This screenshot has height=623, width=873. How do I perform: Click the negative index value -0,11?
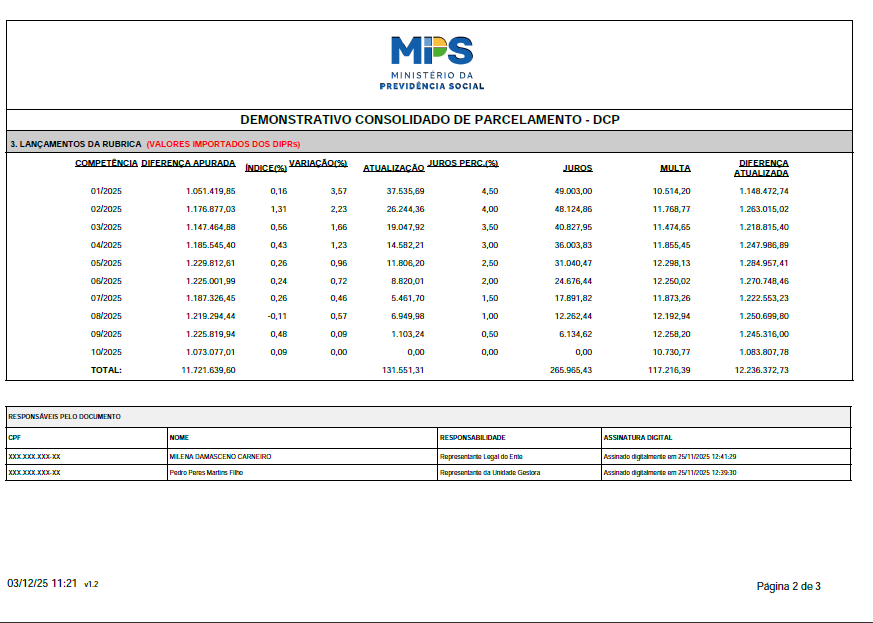click(x=276, y=316)
